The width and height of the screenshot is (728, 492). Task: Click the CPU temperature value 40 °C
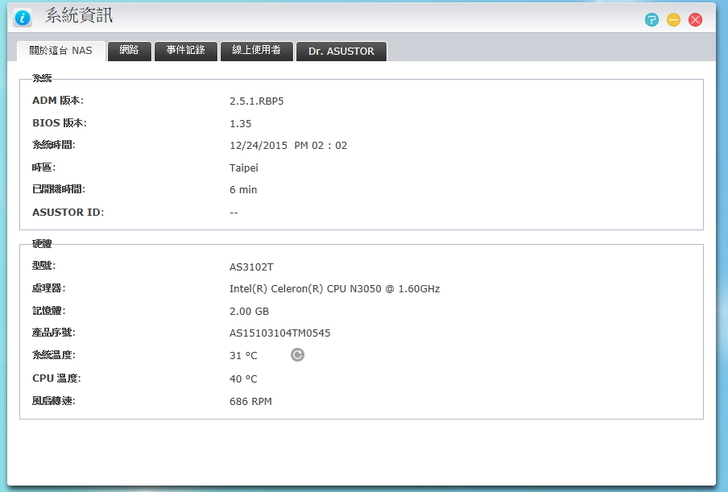(243, 379)
